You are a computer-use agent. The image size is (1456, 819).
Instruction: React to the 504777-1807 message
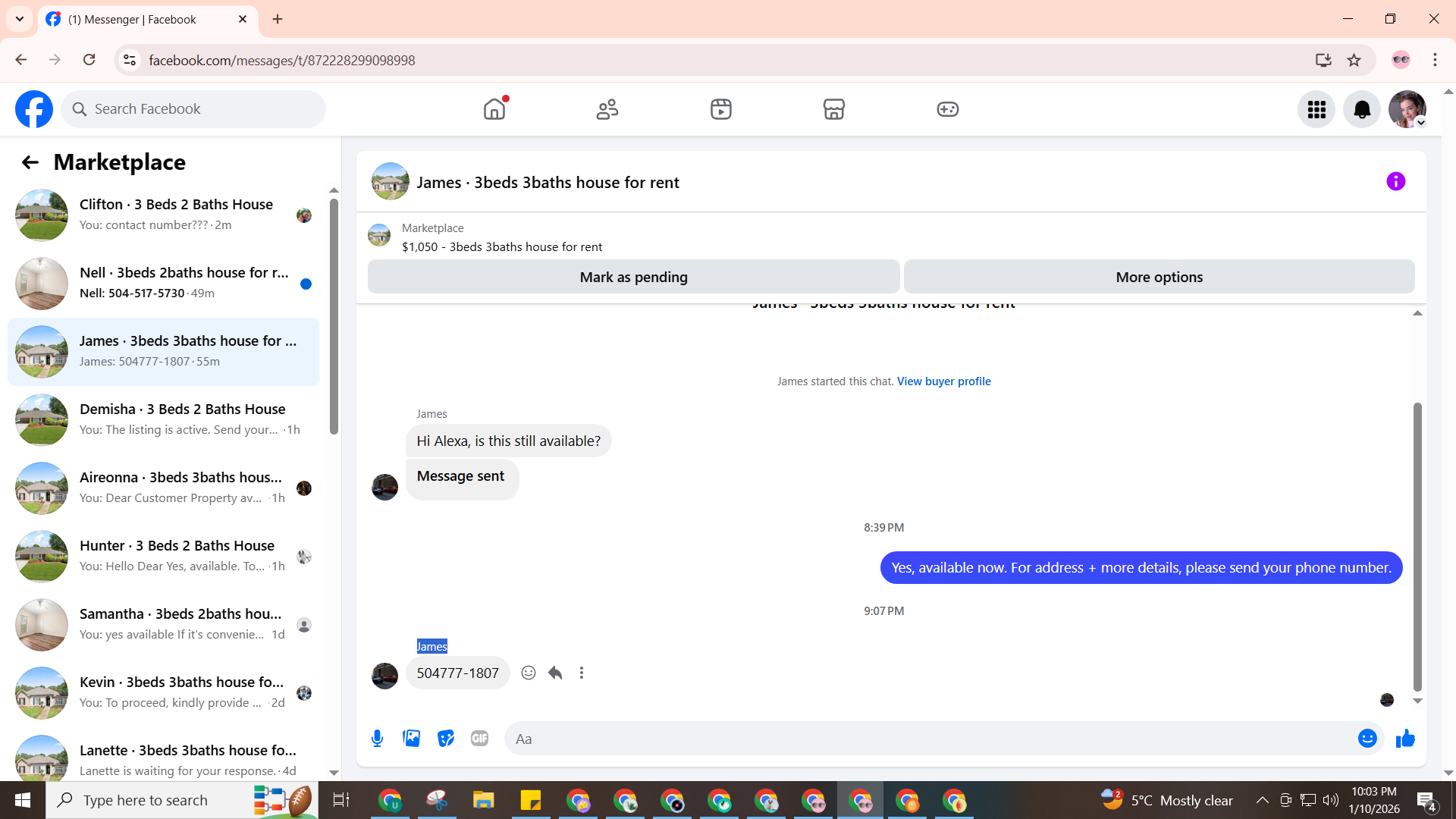[x=529, y=673]
